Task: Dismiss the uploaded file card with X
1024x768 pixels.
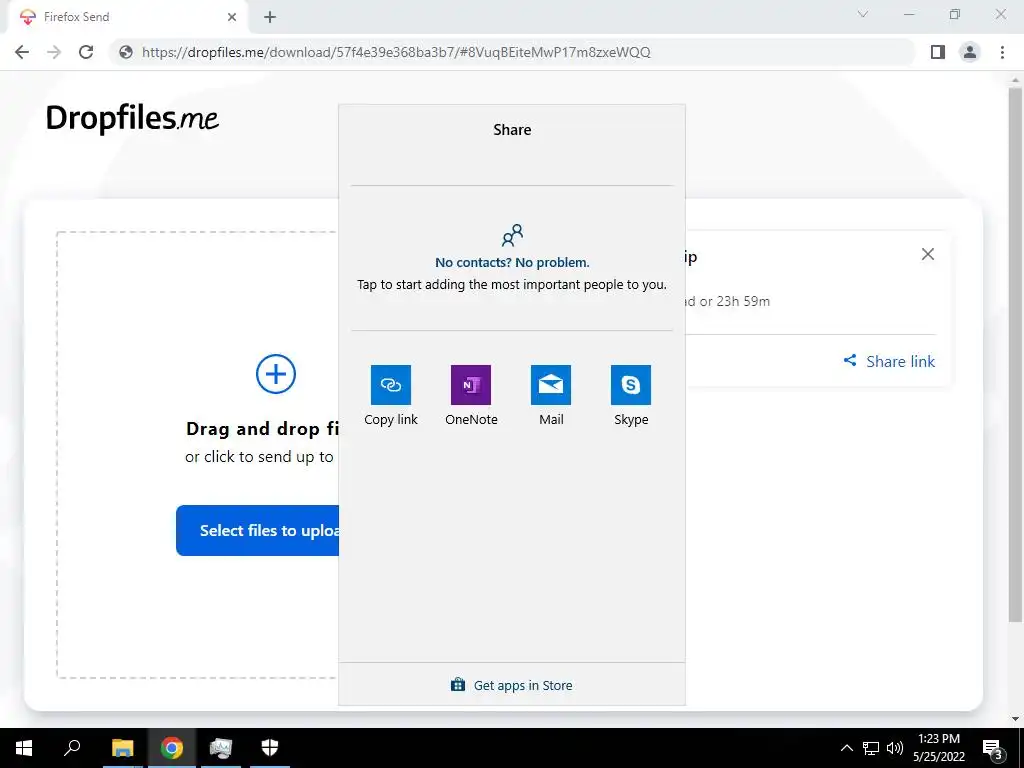Action: (x=927, y=254)
